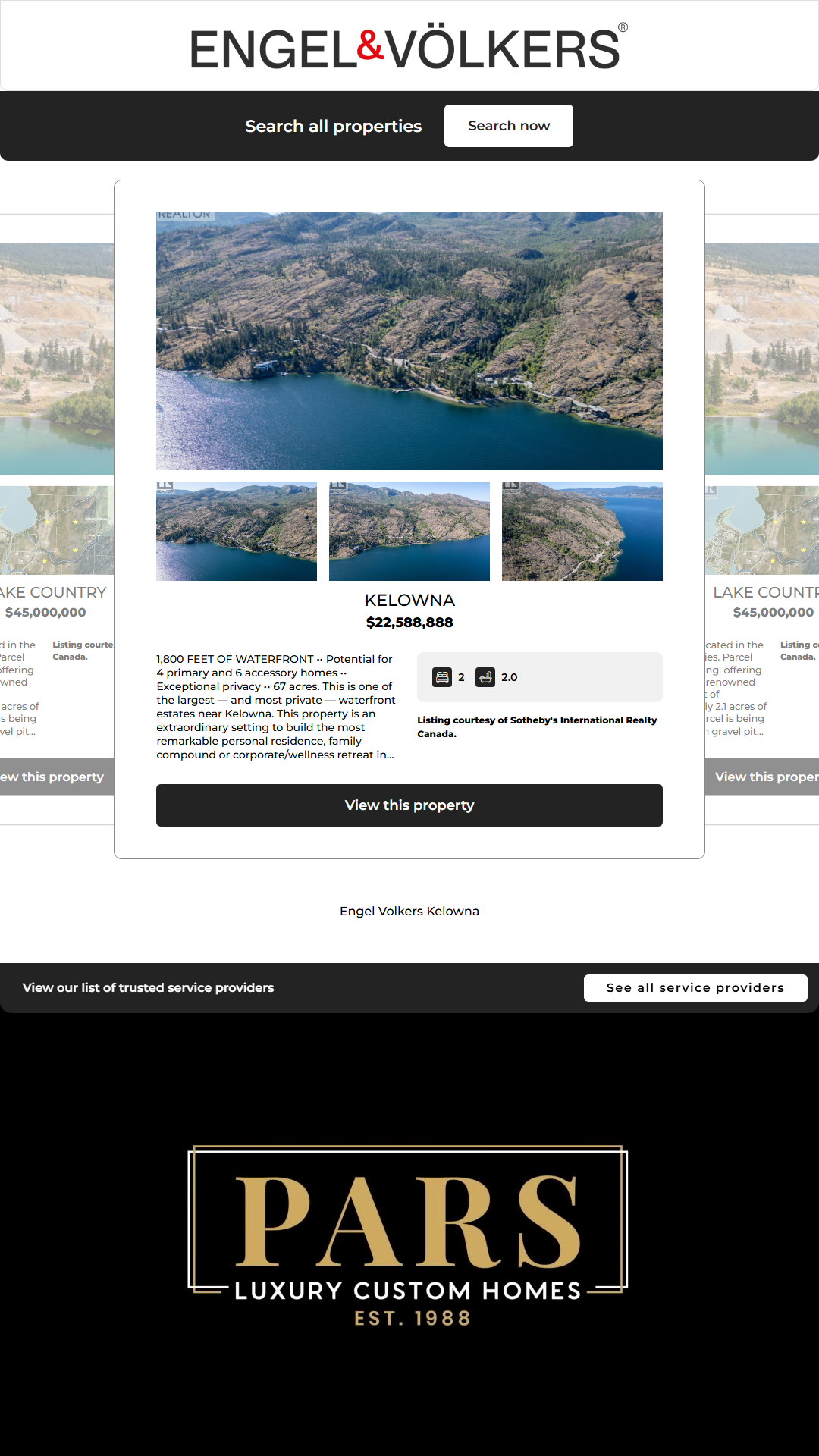Click the KELOWNA listing title

pos(409,601)
